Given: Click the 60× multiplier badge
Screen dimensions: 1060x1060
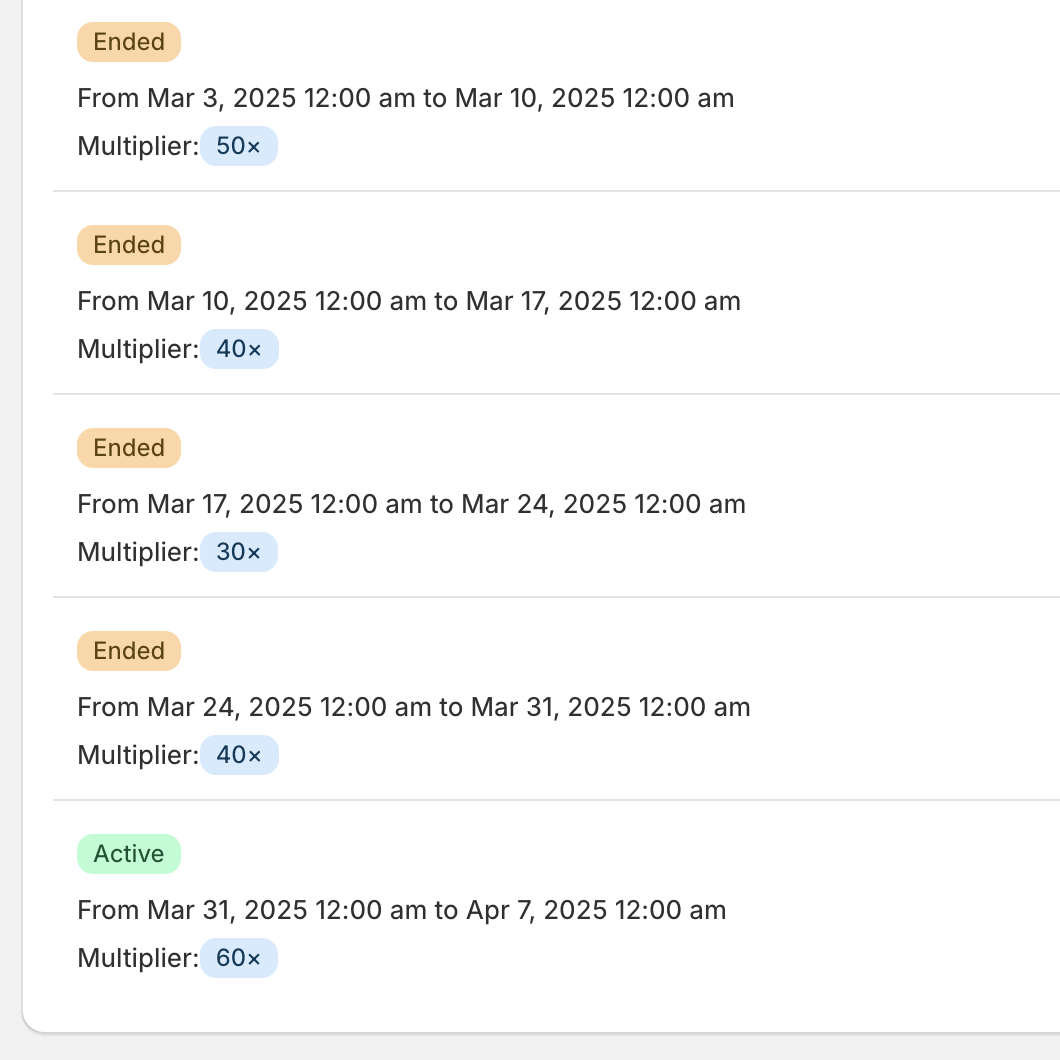Looking at the screenshot, I should [238, 959].
